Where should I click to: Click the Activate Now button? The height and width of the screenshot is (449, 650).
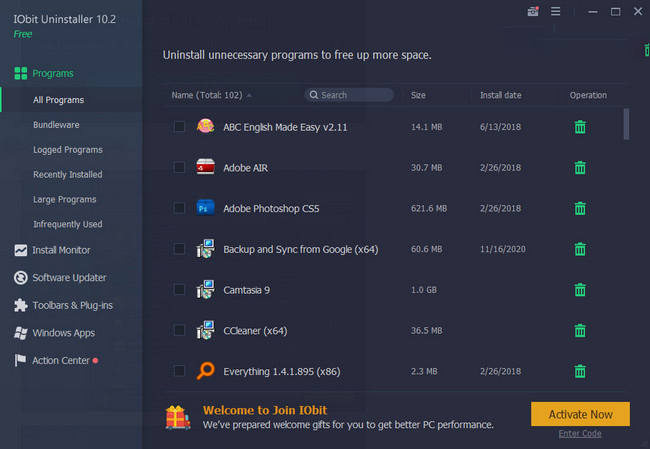(580, 414)
